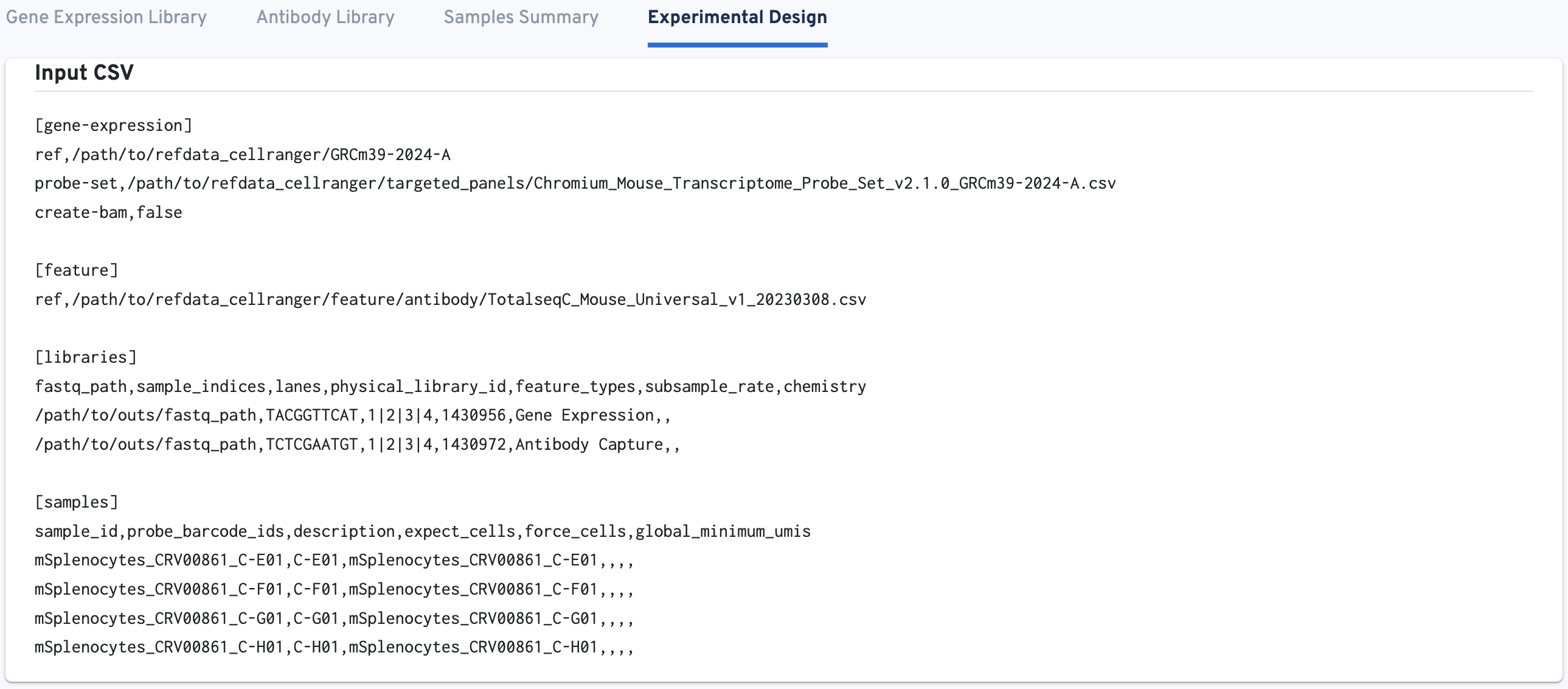Switch to the Gene Expression Library tab
1568x689 pixels.
[x=106, y=17]
